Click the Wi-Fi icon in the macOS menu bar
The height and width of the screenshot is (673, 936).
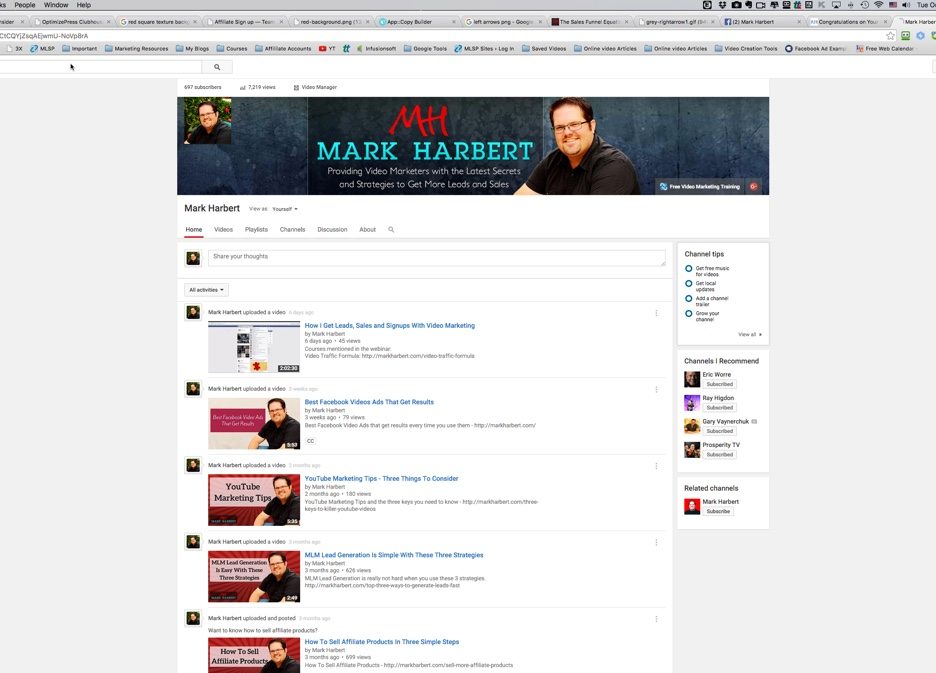[878, 5]
